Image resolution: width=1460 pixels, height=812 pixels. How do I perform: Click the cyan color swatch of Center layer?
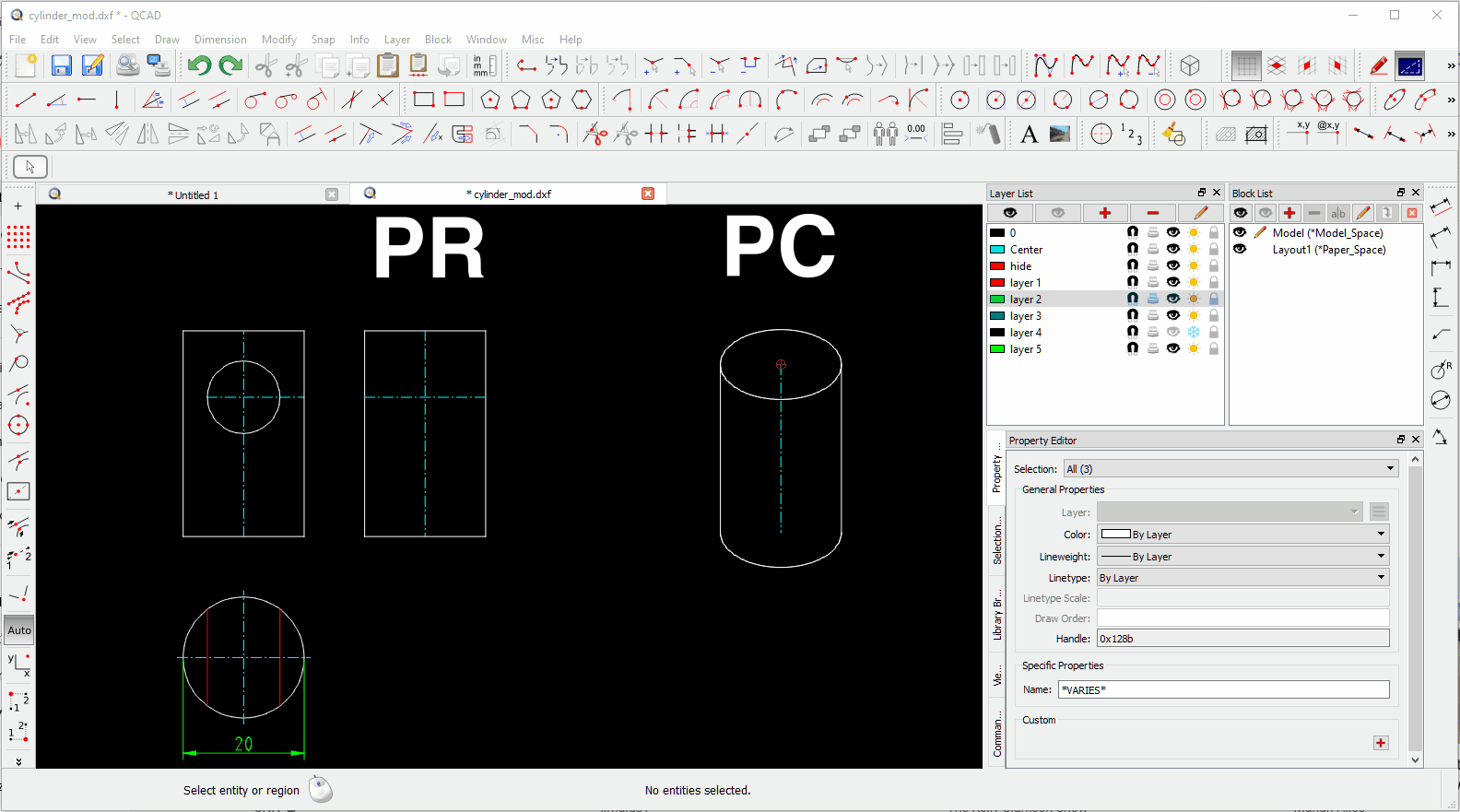tap(997, 250)
